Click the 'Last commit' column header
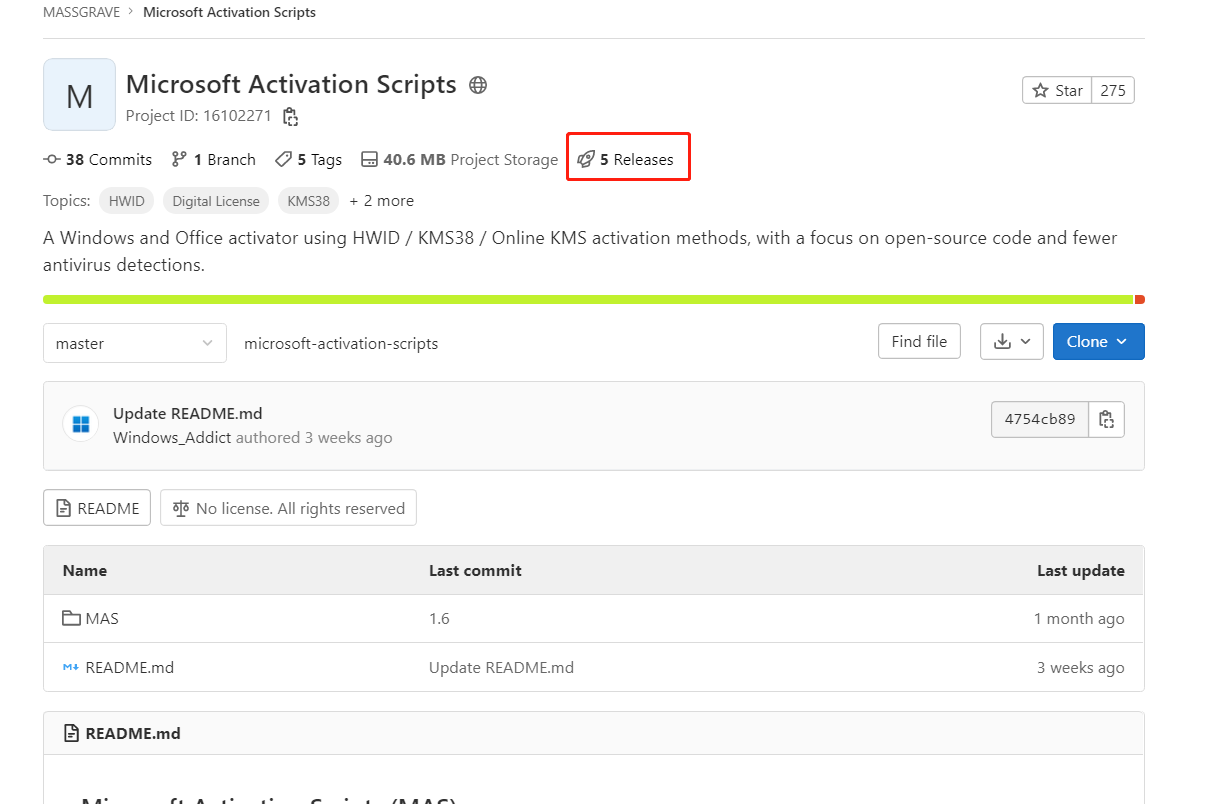This screenshot has width=1222, height=804. [475, 570]
